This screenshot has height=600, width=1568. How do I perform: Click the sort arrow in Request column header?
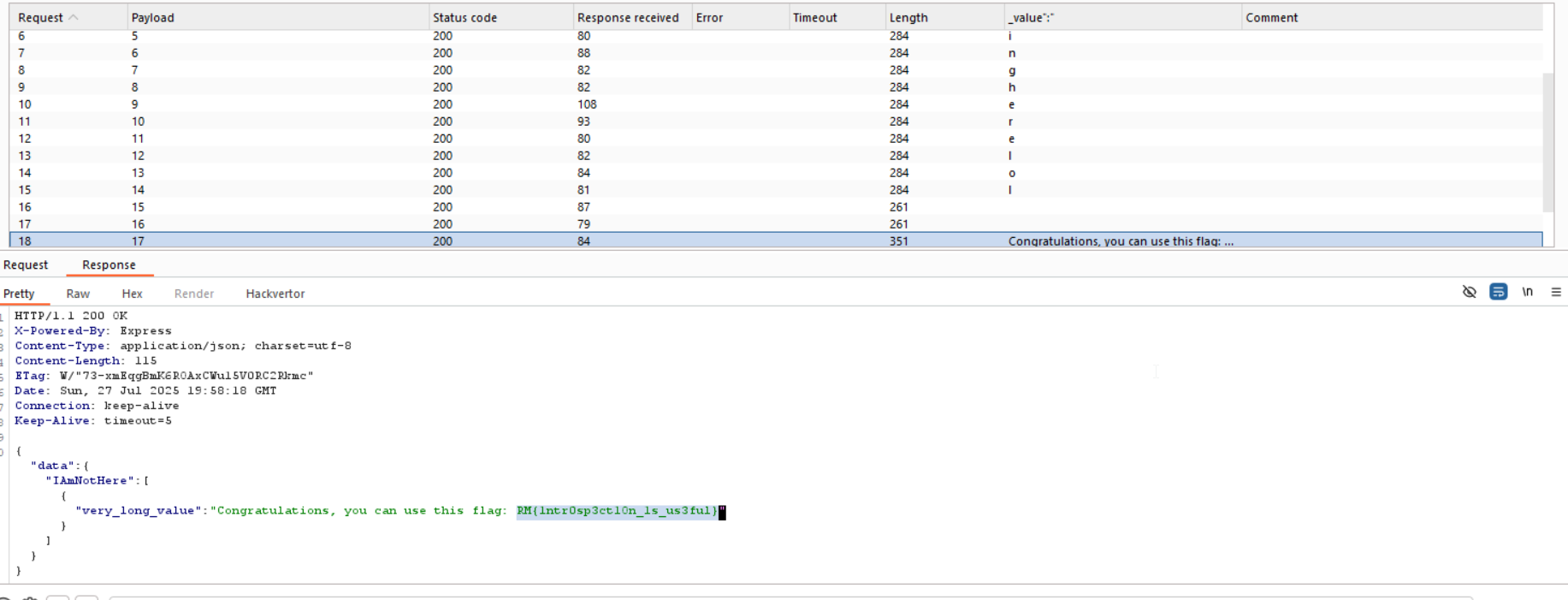(x=74, y=17)
